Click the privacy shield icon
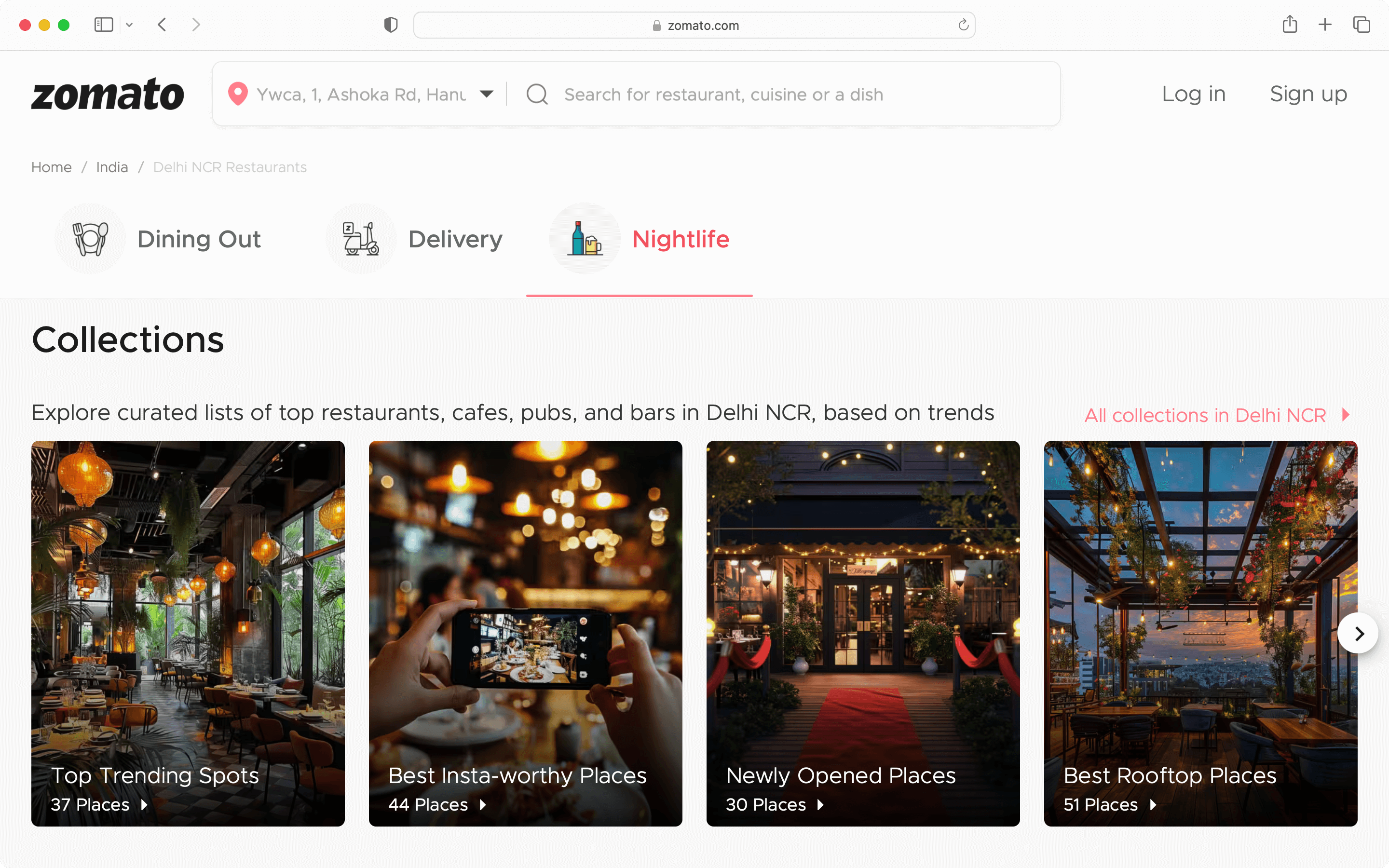1389x868 pixels. pos(391,25)
